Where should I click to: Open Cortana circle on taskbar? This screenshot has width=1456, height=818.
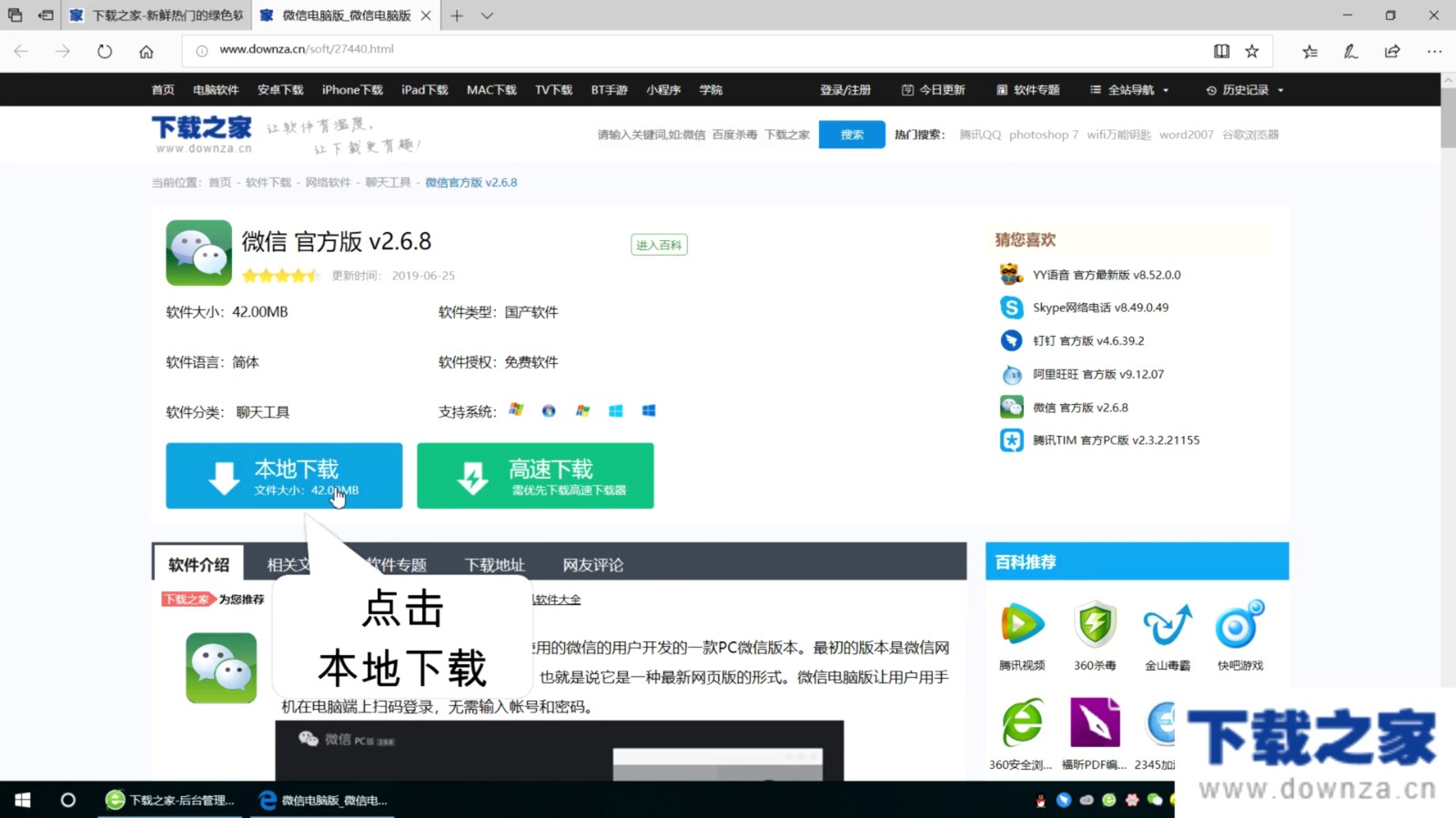click(x=67, y=800)
